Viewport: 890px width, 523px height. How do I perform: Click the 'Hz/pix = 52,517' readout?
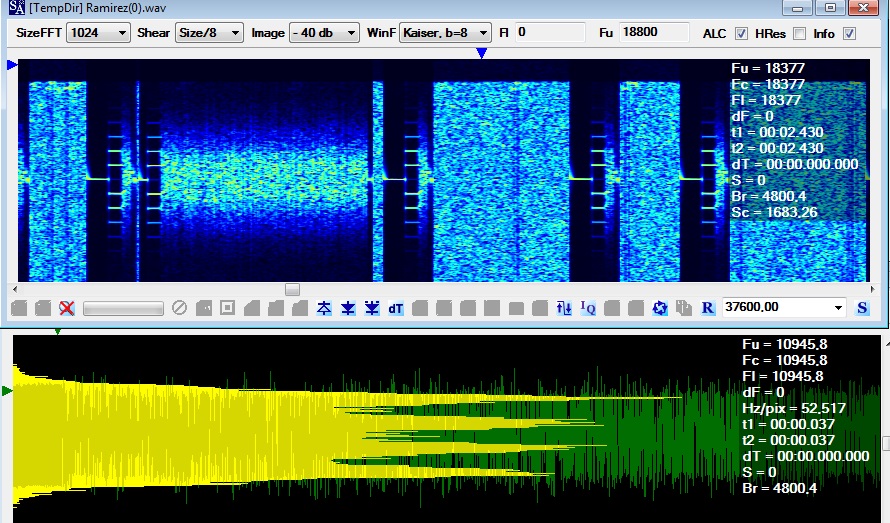click(794, 408)
